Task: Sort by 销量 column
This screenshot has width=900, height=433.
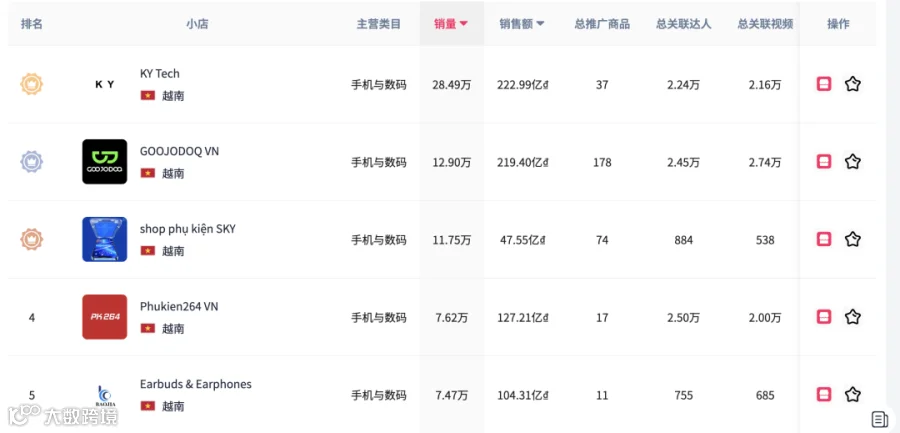Action: click(x=451, y=24)
